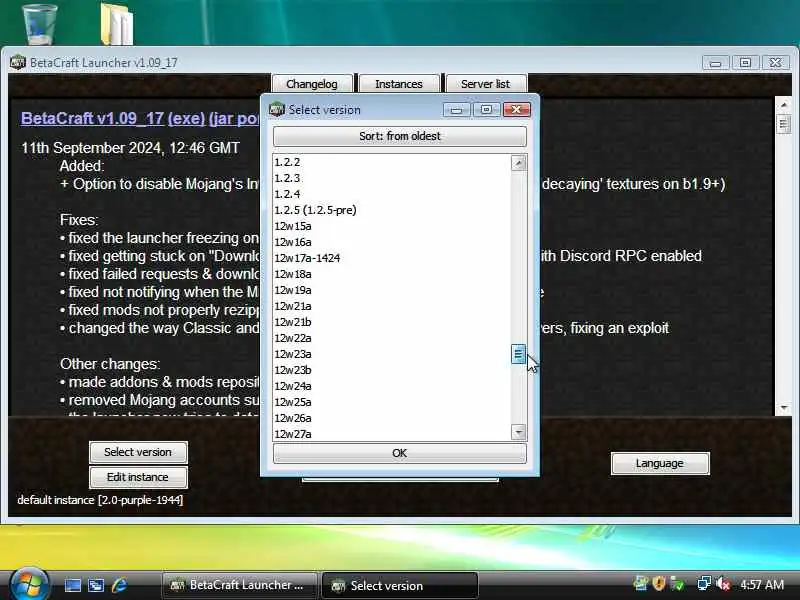Click the changelog scroll up arrow

click(x=784, y=105)
